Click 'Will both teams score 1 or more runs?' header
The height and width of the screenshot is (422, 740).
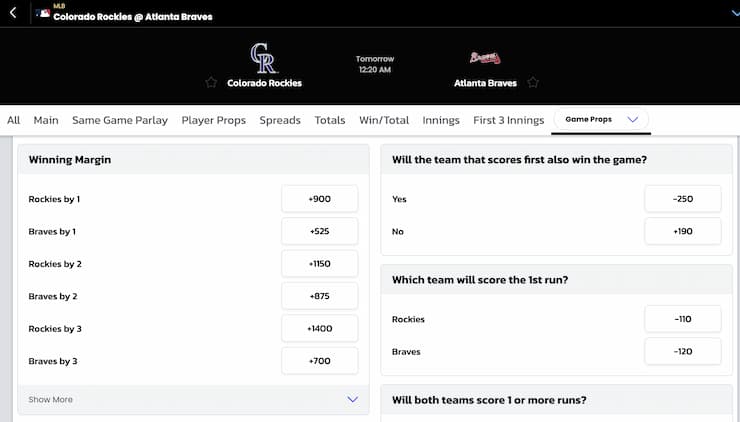556,400
